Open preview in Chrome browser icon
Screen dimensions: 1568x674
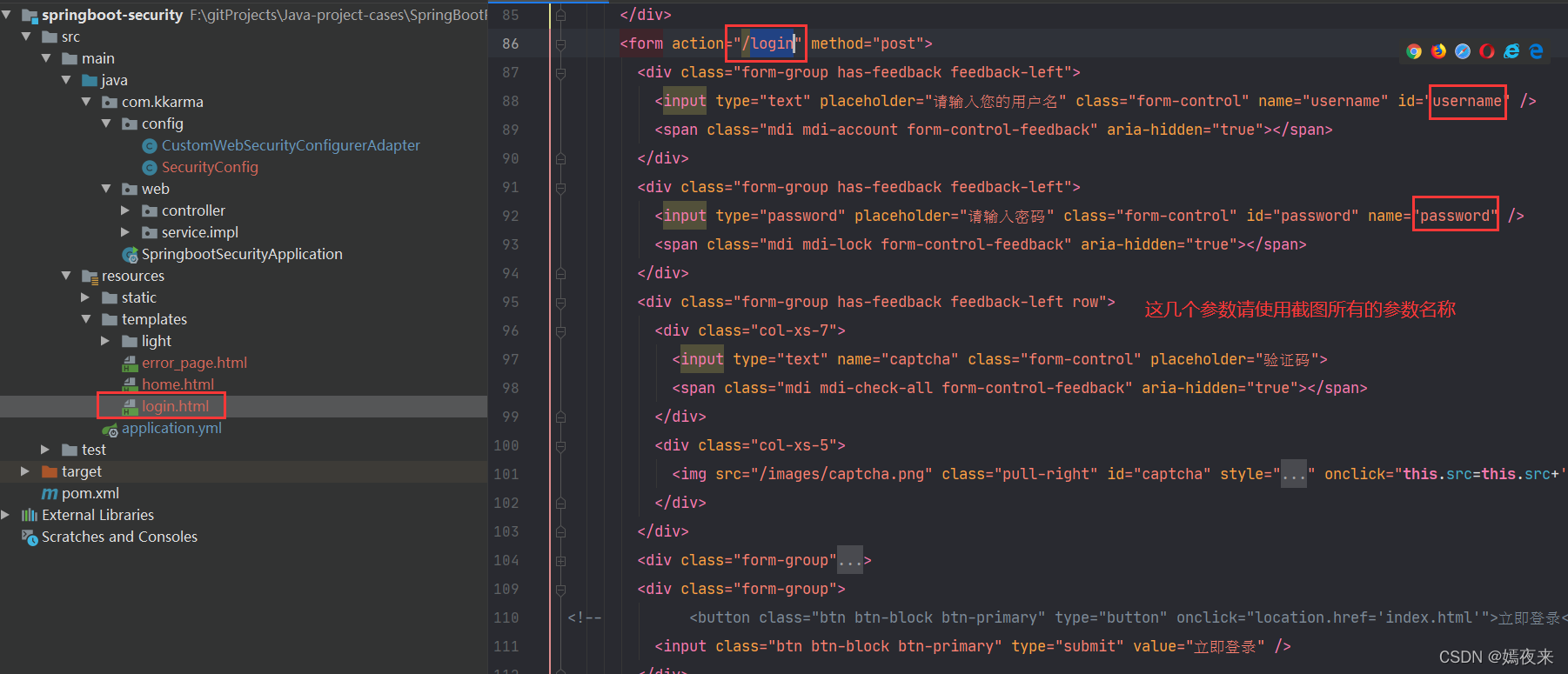coord(1414,51)
